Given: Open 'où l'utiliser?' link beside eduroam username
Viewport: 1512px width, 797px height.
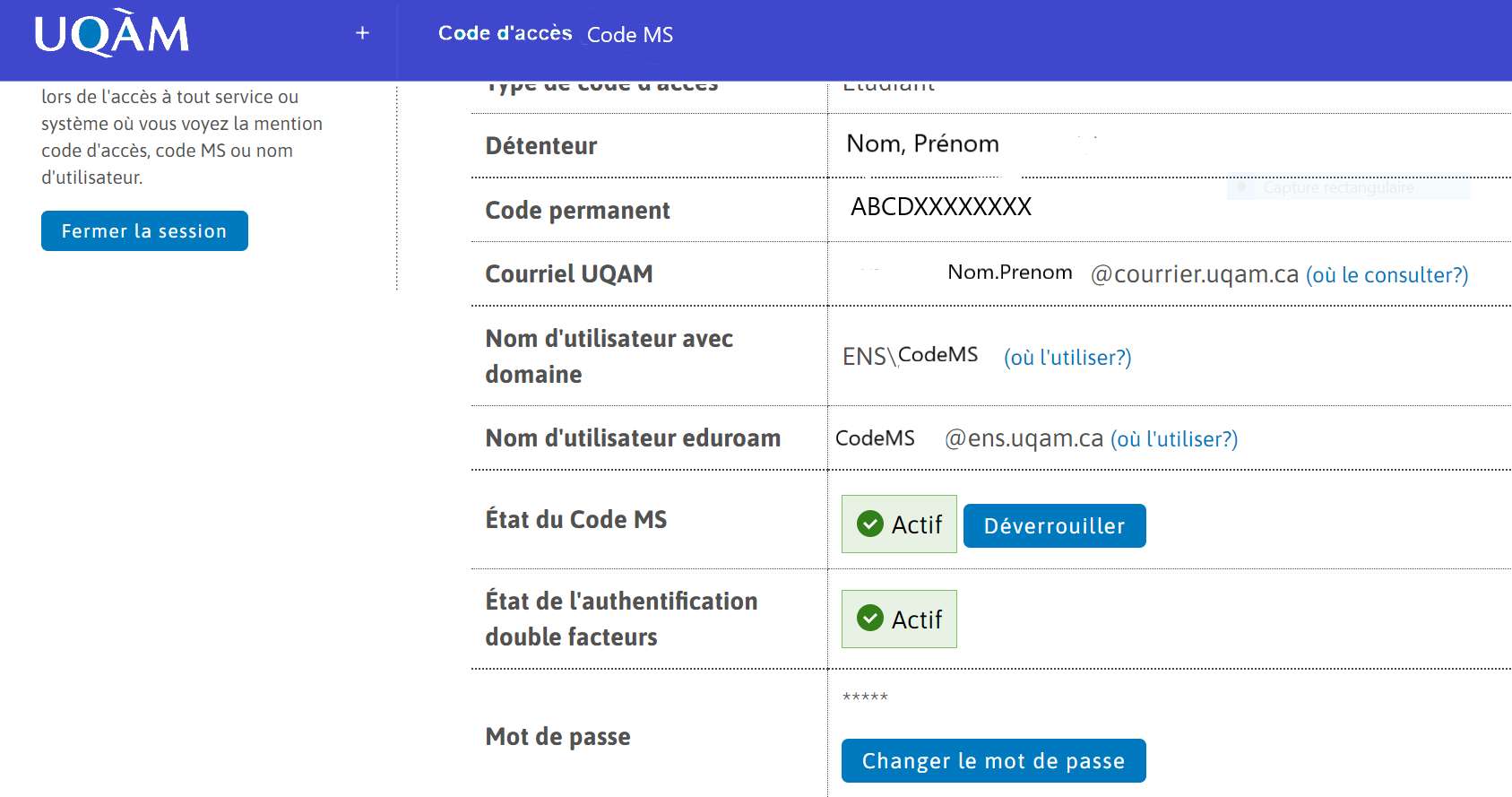Looking at the screenshot, I should [x=1174, y=439].
